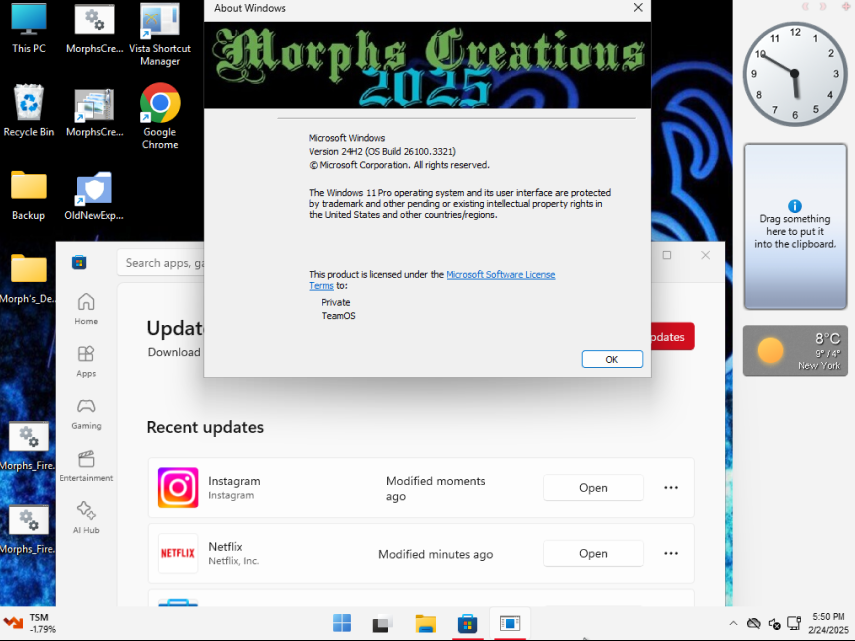This screenshot has height=641, width=855.
Task: Select the Vista Shortcut Manager desktop icon
Action: click(160, 35)
